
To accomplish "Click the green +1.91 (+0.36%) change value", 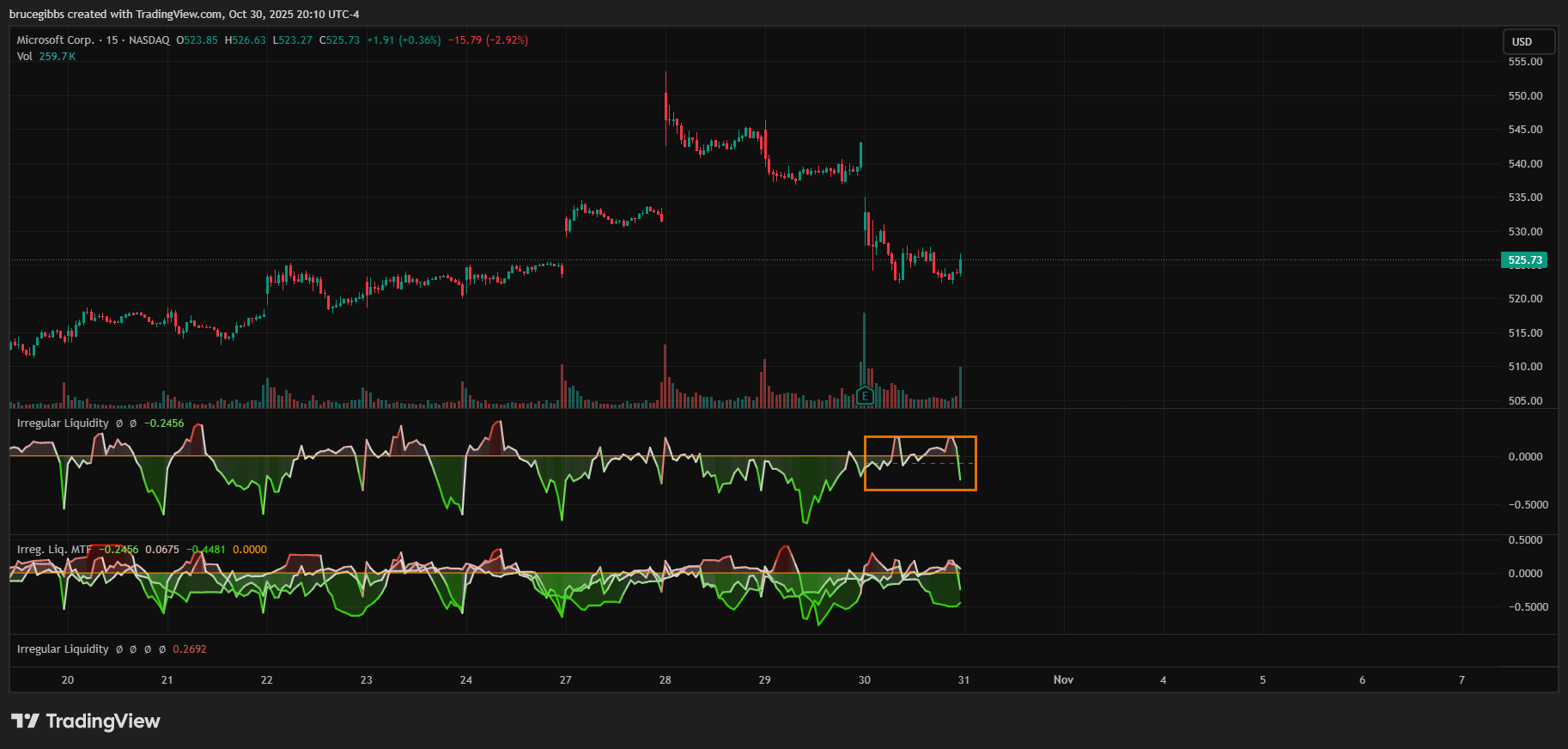I will (x=404, y=40).
